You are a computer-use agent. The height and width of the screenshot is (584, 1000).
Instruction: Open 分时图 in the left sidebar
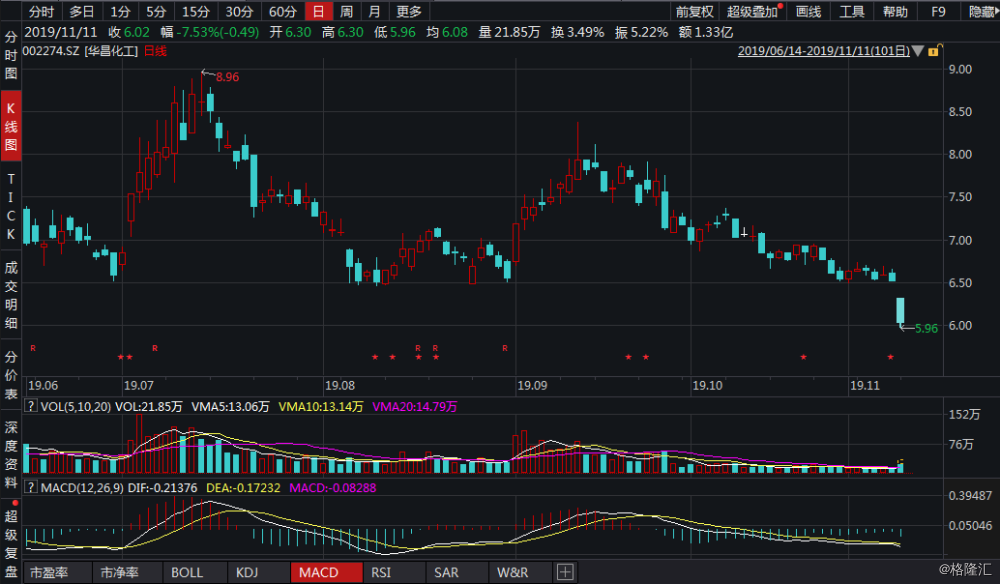click(x=11, y=55)
